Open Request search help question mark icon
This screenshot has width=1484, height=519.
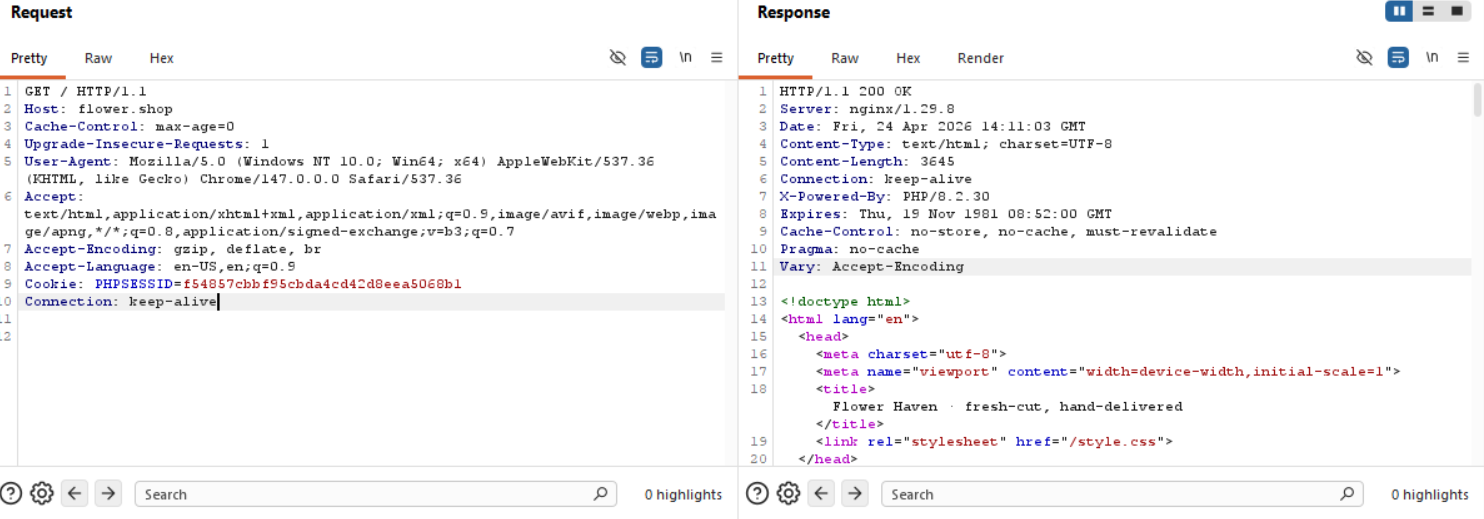12,494
